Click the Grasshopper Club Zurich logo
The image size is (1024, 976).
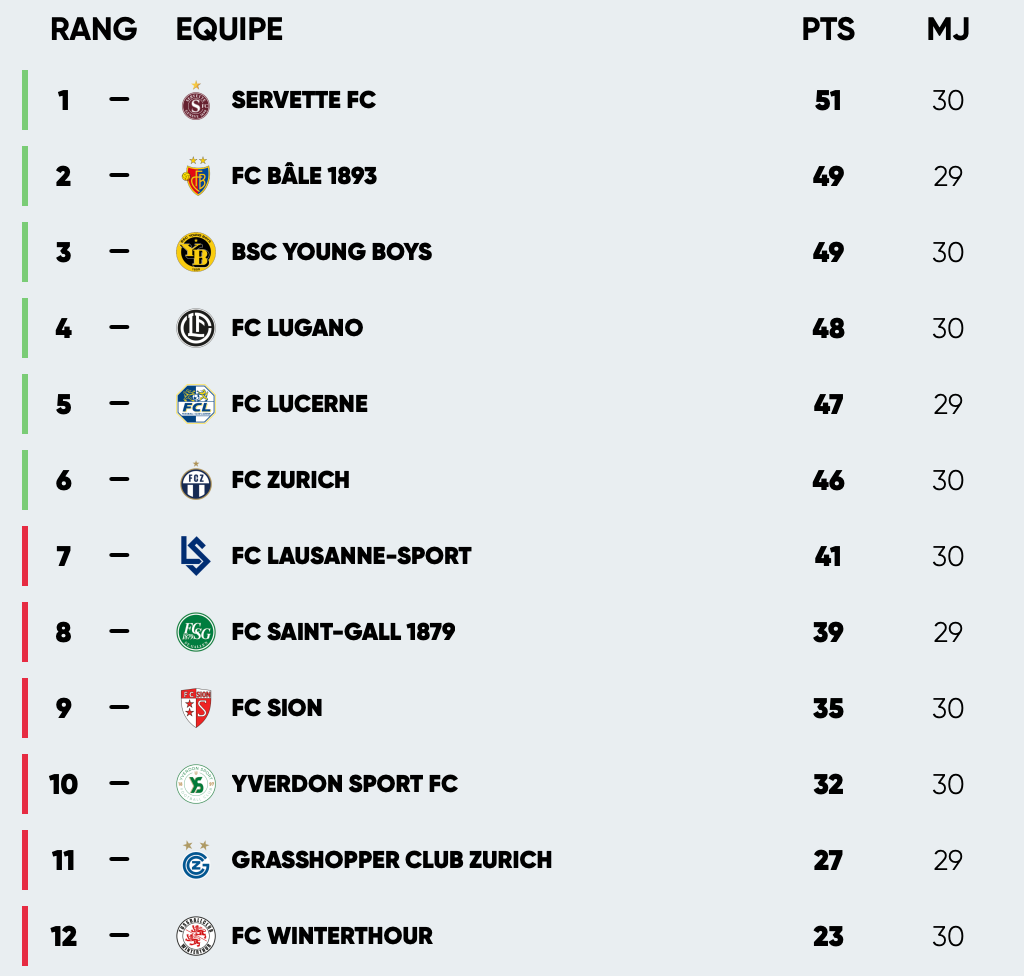196,860
